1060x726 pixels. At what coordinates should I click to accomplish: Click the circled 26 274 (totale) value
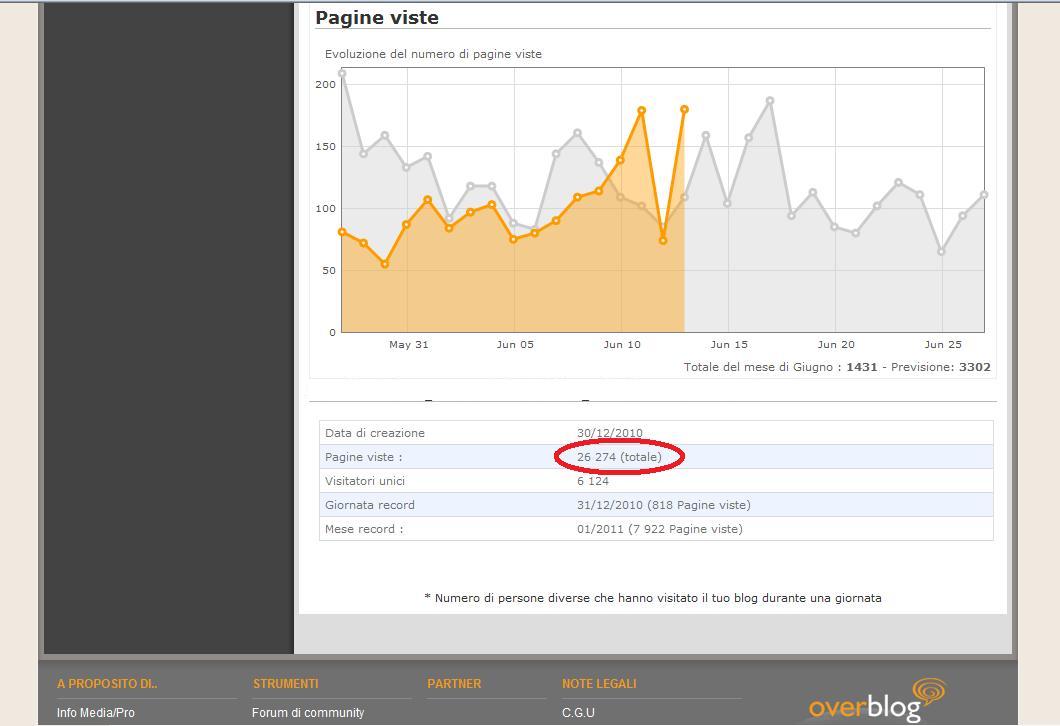[619, 457]
